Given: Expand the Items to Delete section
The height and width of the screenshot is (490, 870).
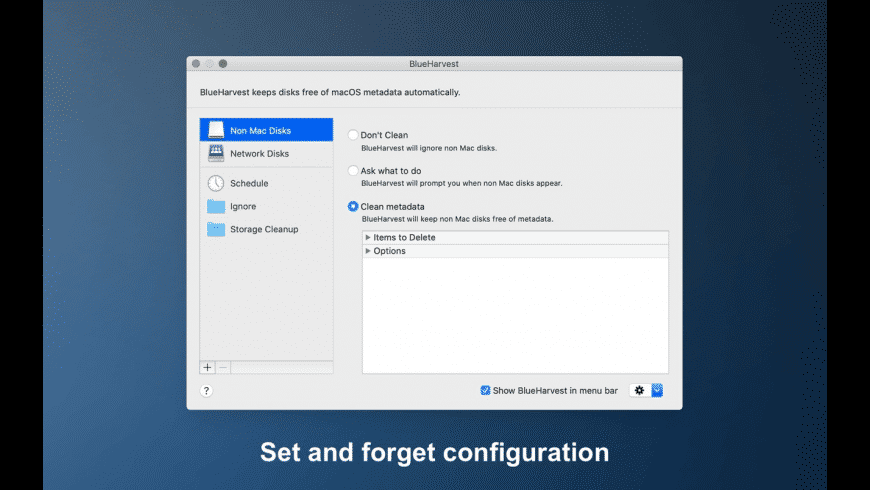Looking at the screenshot, I should coord(367,237).
